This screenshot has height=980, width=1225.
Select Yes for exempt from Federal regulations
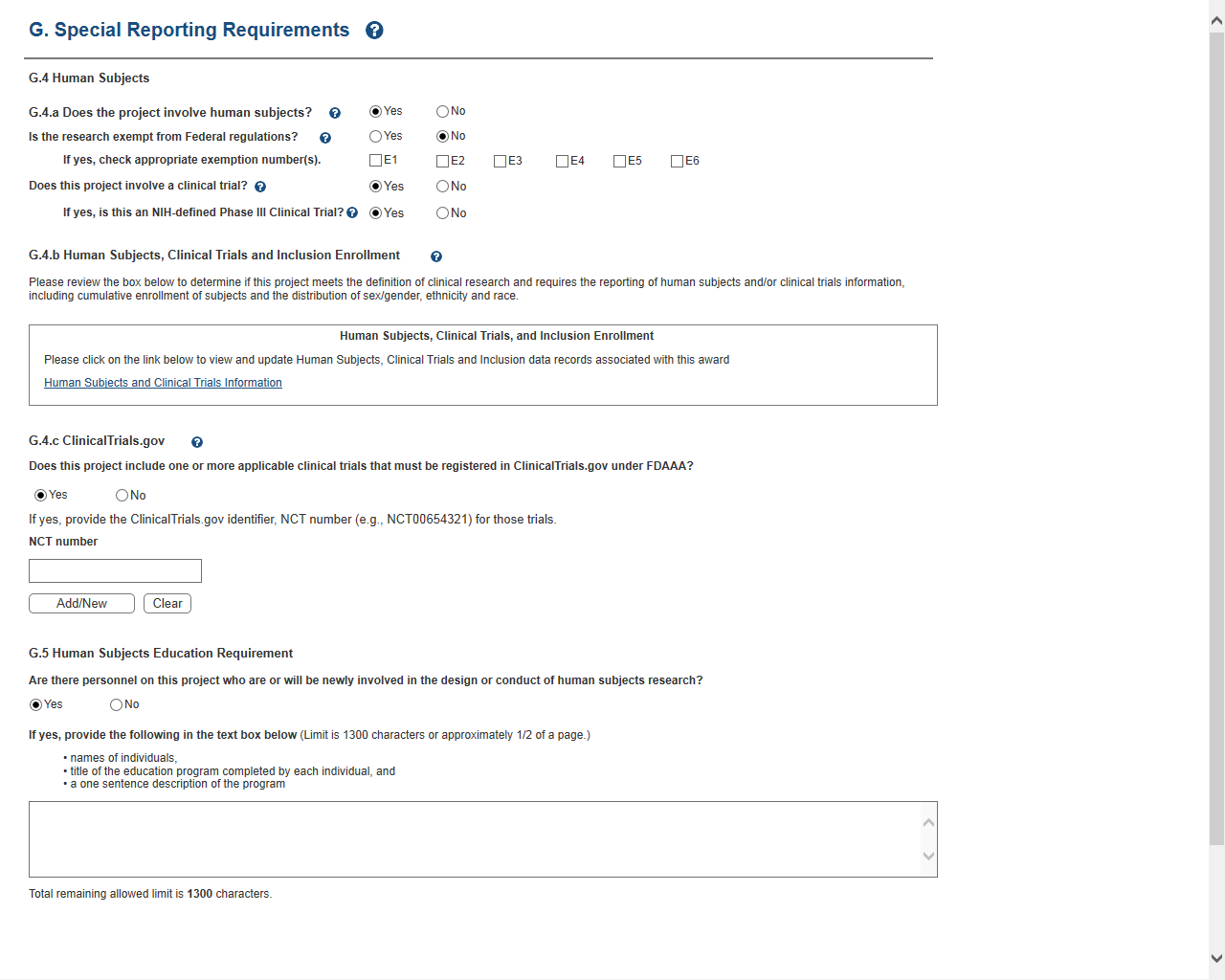[x=375, y=137]
